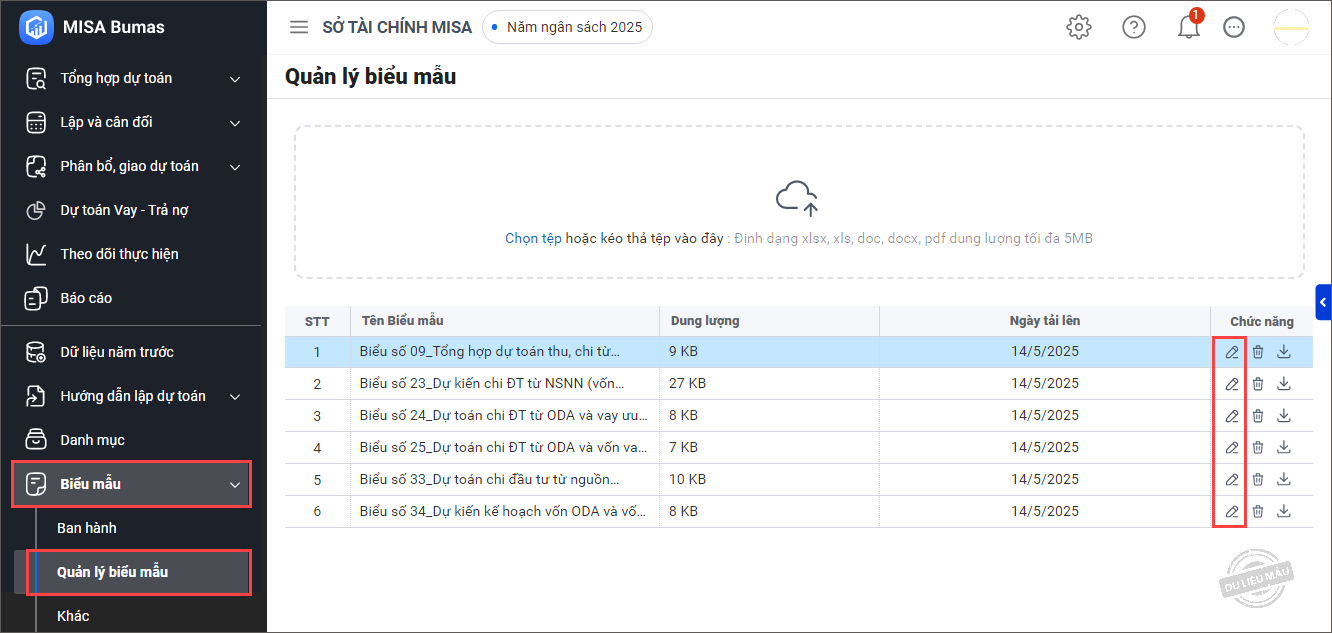This screenshot has width=1332, height=633.
Task: Download Biểu số 34 file
Action: click(x=1284, y=511)
